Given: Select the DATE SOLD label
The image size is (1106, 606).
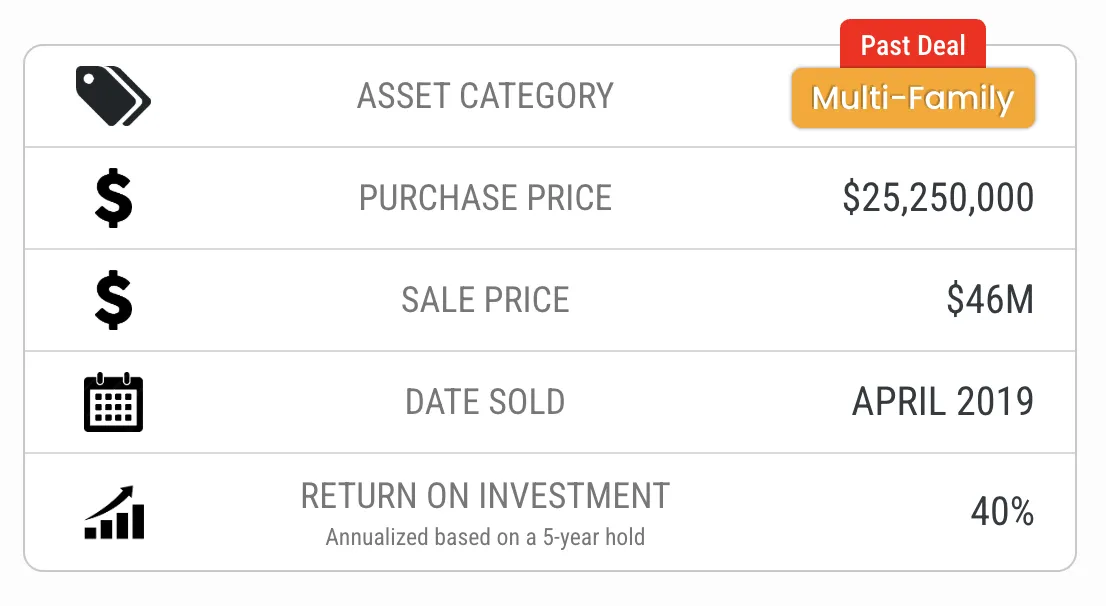Looking at the screenshot, I should 485,402.
